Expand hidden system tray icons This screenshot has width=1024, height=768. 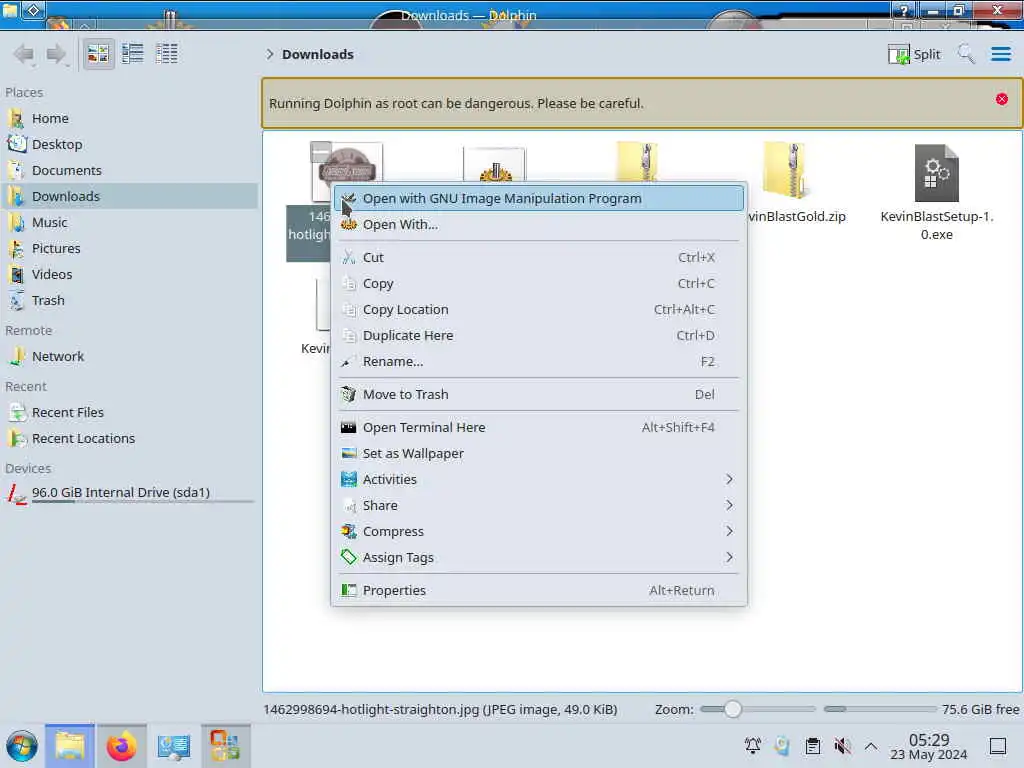[871, 746]
